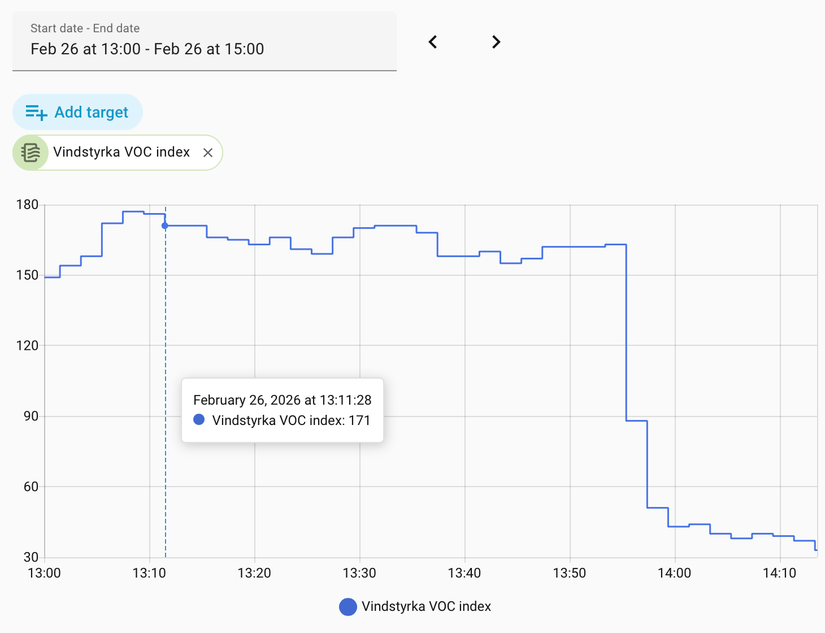825x633 pixels.
Task: Click the filter-list icon beside Add target text
Action: click(x=33, y=112)
